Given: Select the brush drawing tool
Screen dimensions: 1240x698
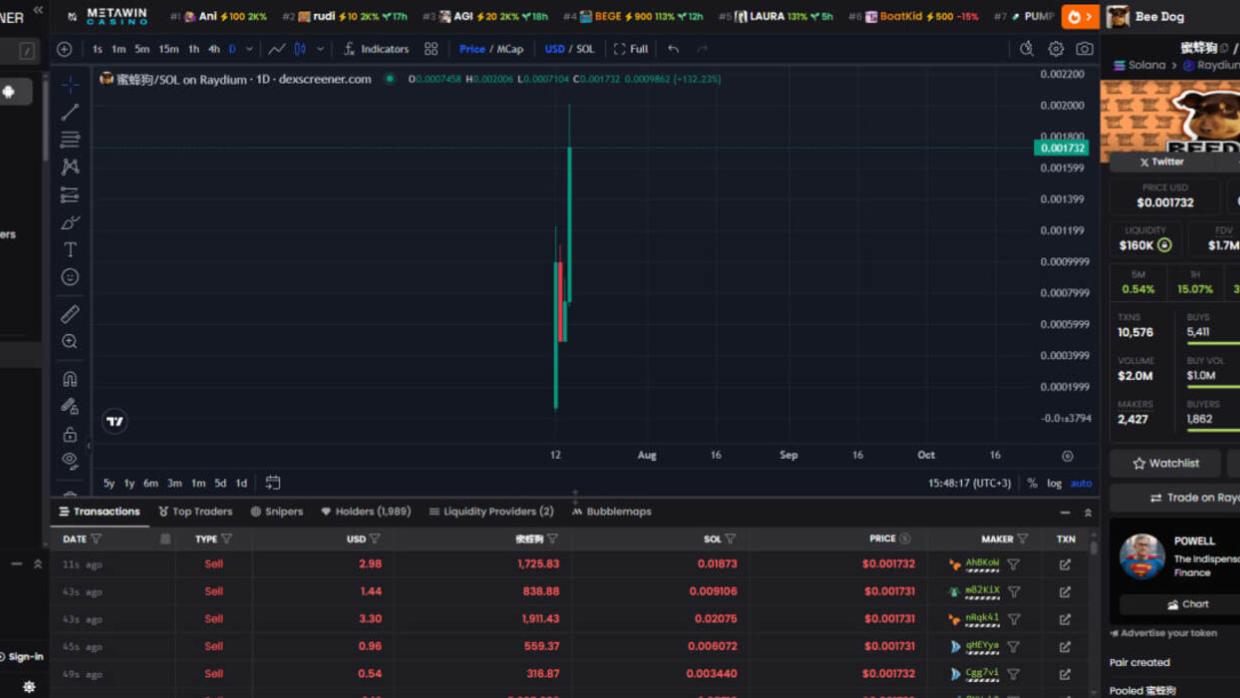Looking at the screenshot, I should click(70, 222).
